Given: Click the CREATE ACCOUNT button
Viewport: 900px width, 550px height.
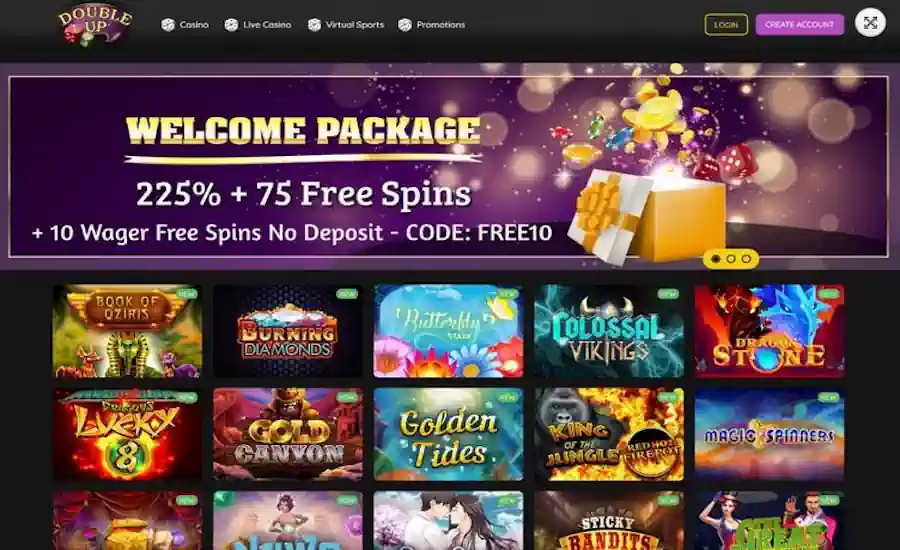Looking at the screenshot, I should pos(800,25).
